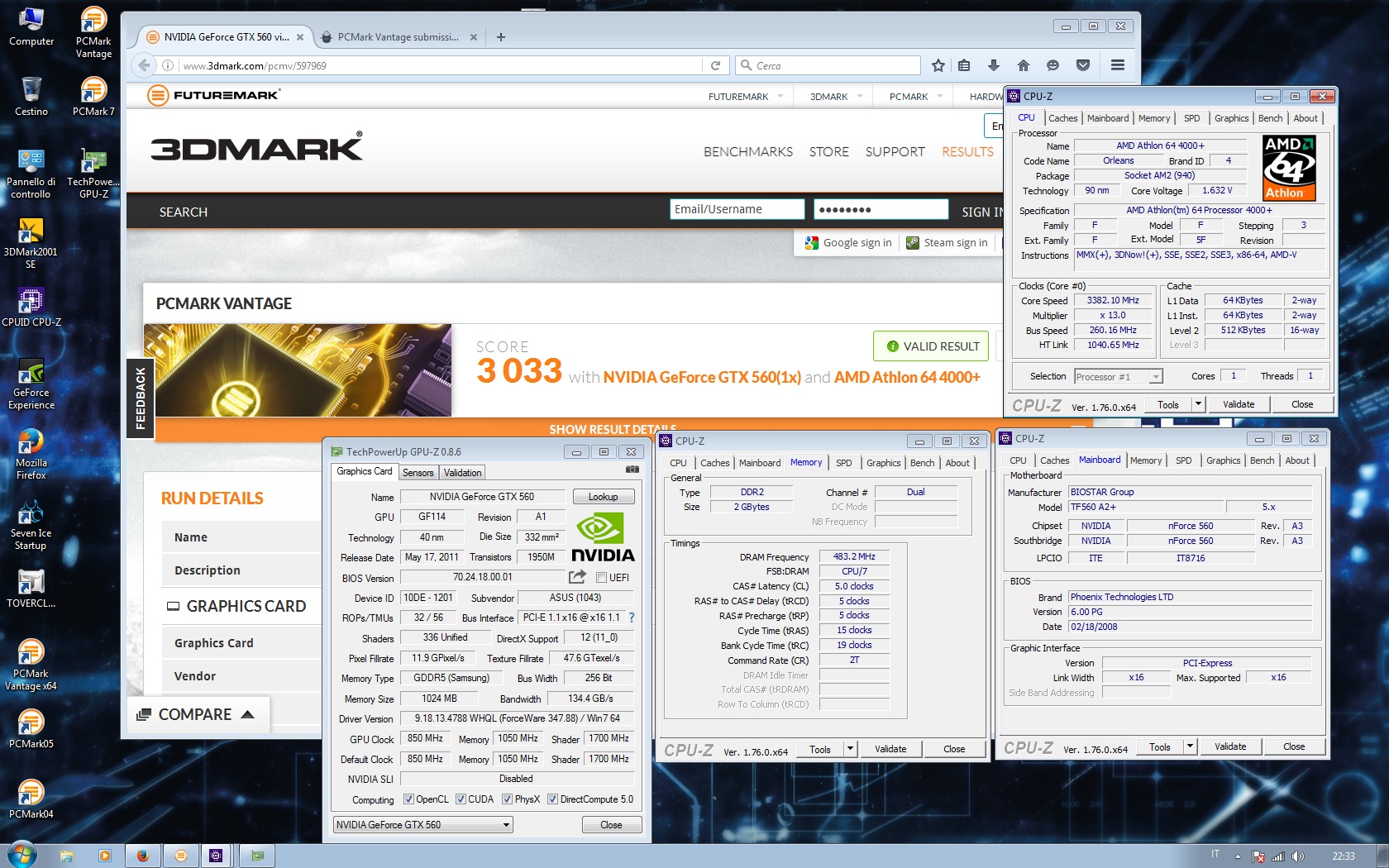1389x868 pixels.
Task: Open the Cestino recycle bin icon
Action: pyautogui.click(x=31, y=97)
